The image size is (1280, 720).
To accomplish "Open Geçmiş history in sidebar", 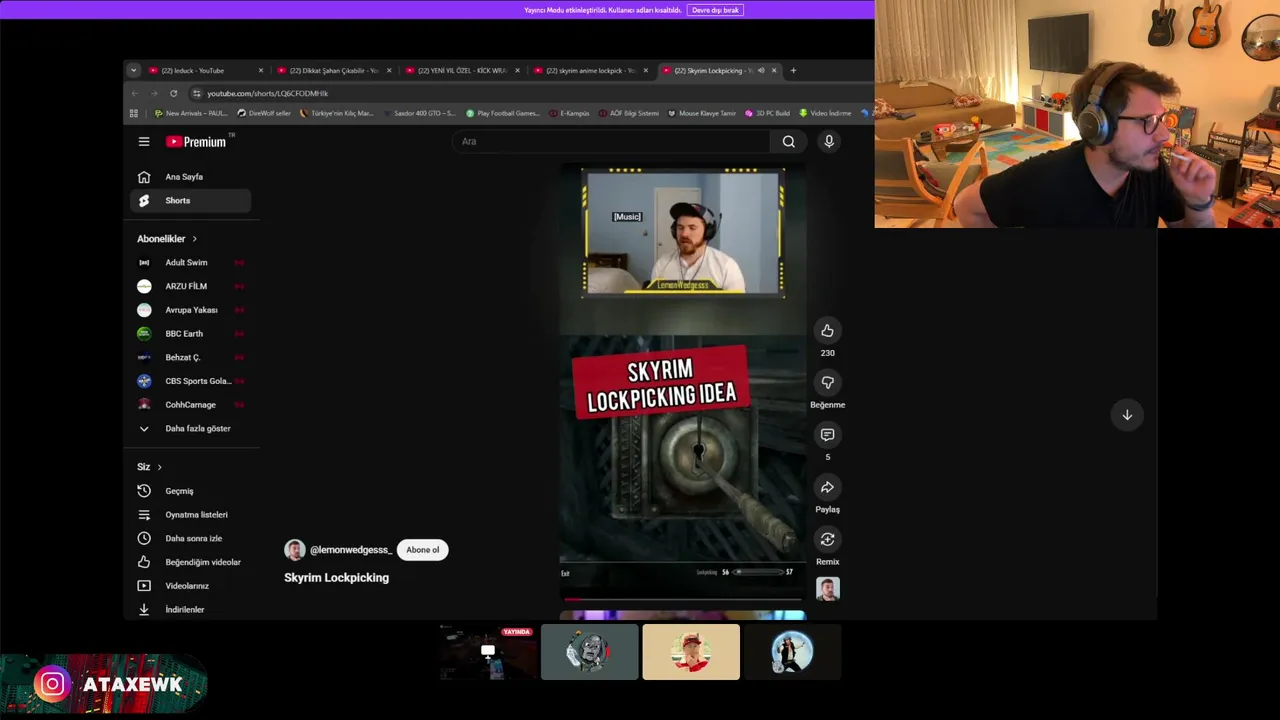I will click(x=190, y=491).
